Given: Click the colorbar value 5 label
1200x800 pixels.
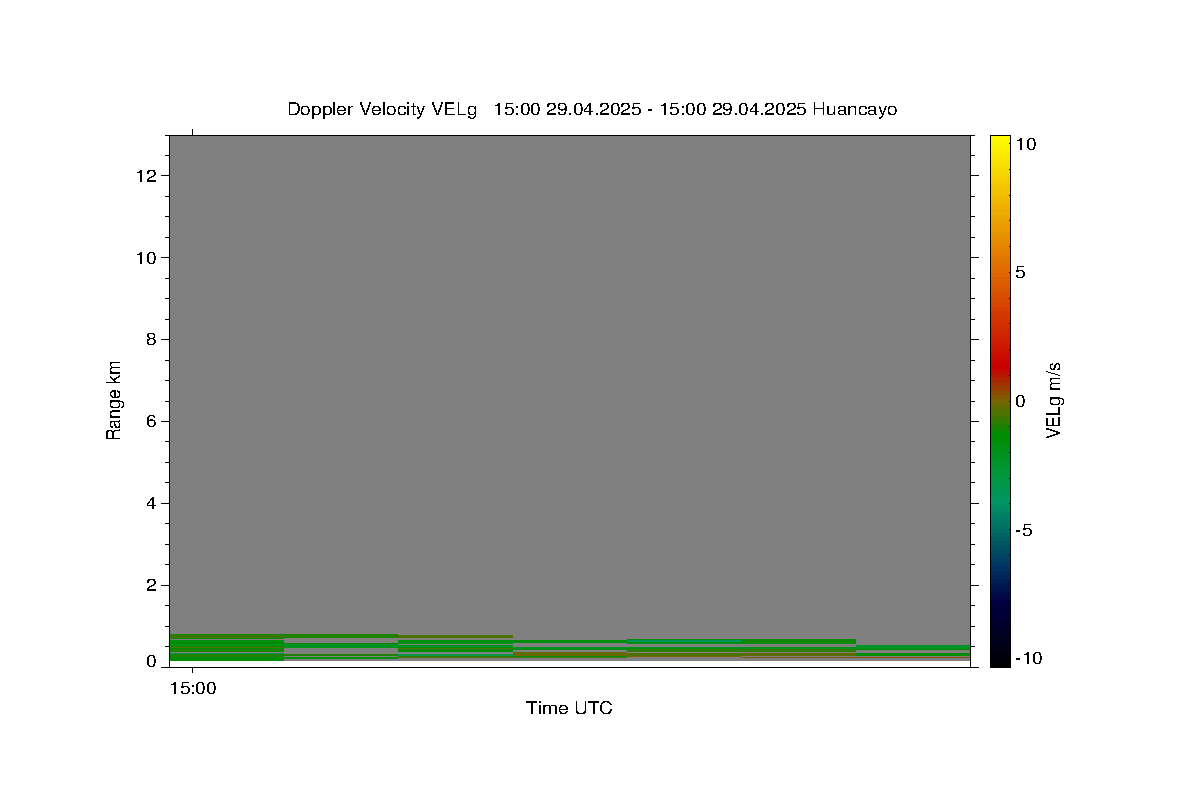Looking at the screenshot, I should click(1020, 272).
